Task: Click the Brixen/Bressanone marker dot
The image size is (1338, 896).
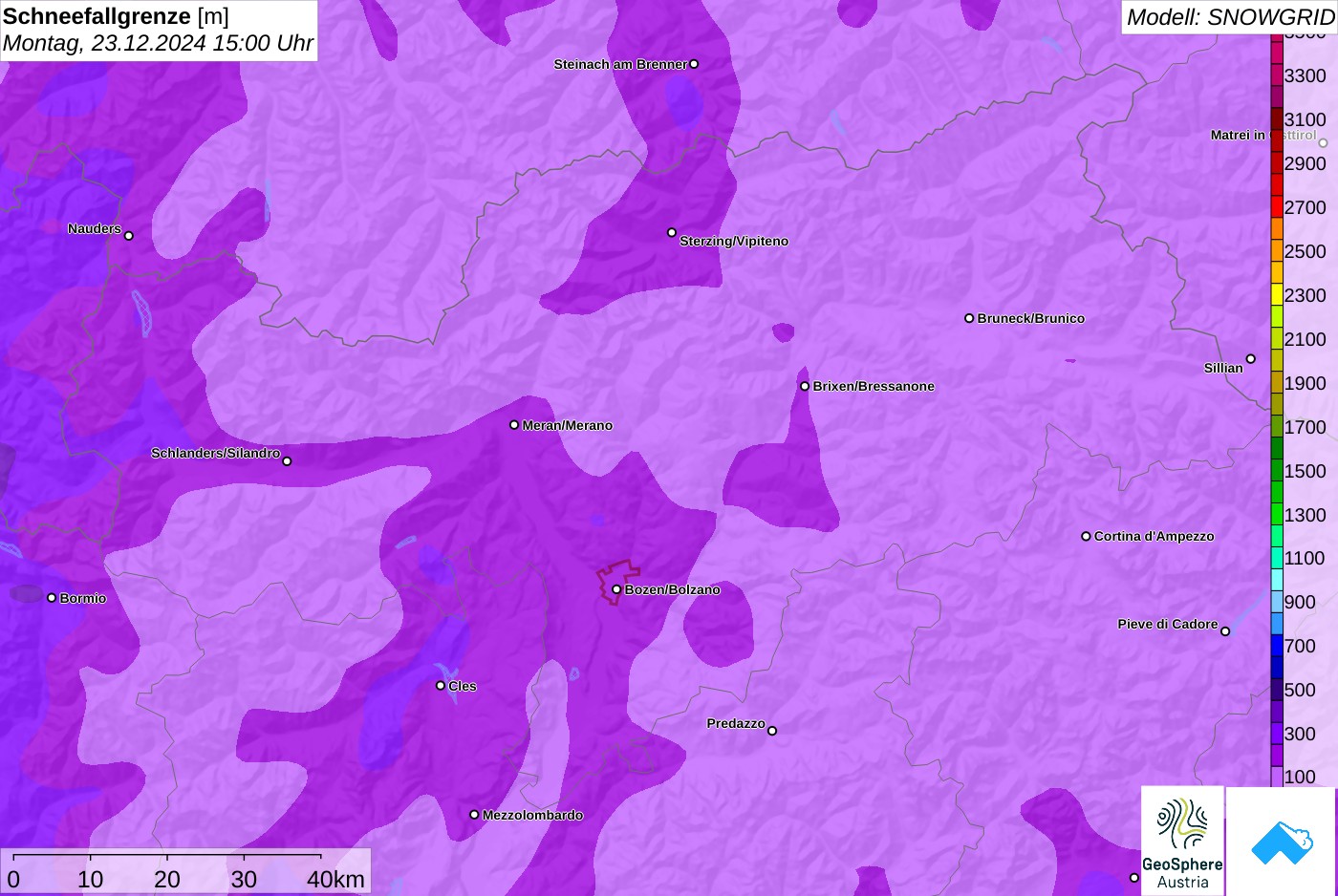Action: [x=805, y=386]
